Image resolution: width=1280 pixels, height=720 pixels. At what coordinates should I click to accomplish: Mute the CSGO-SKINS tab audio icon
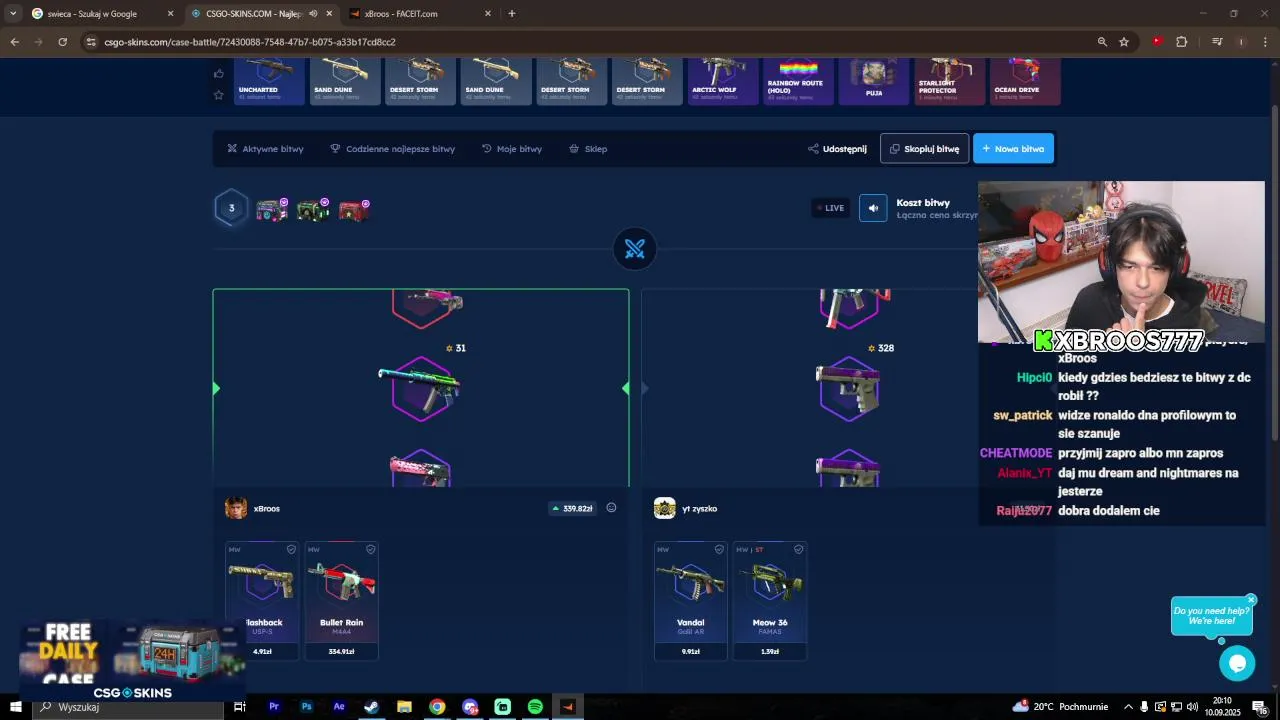[313, 14]
